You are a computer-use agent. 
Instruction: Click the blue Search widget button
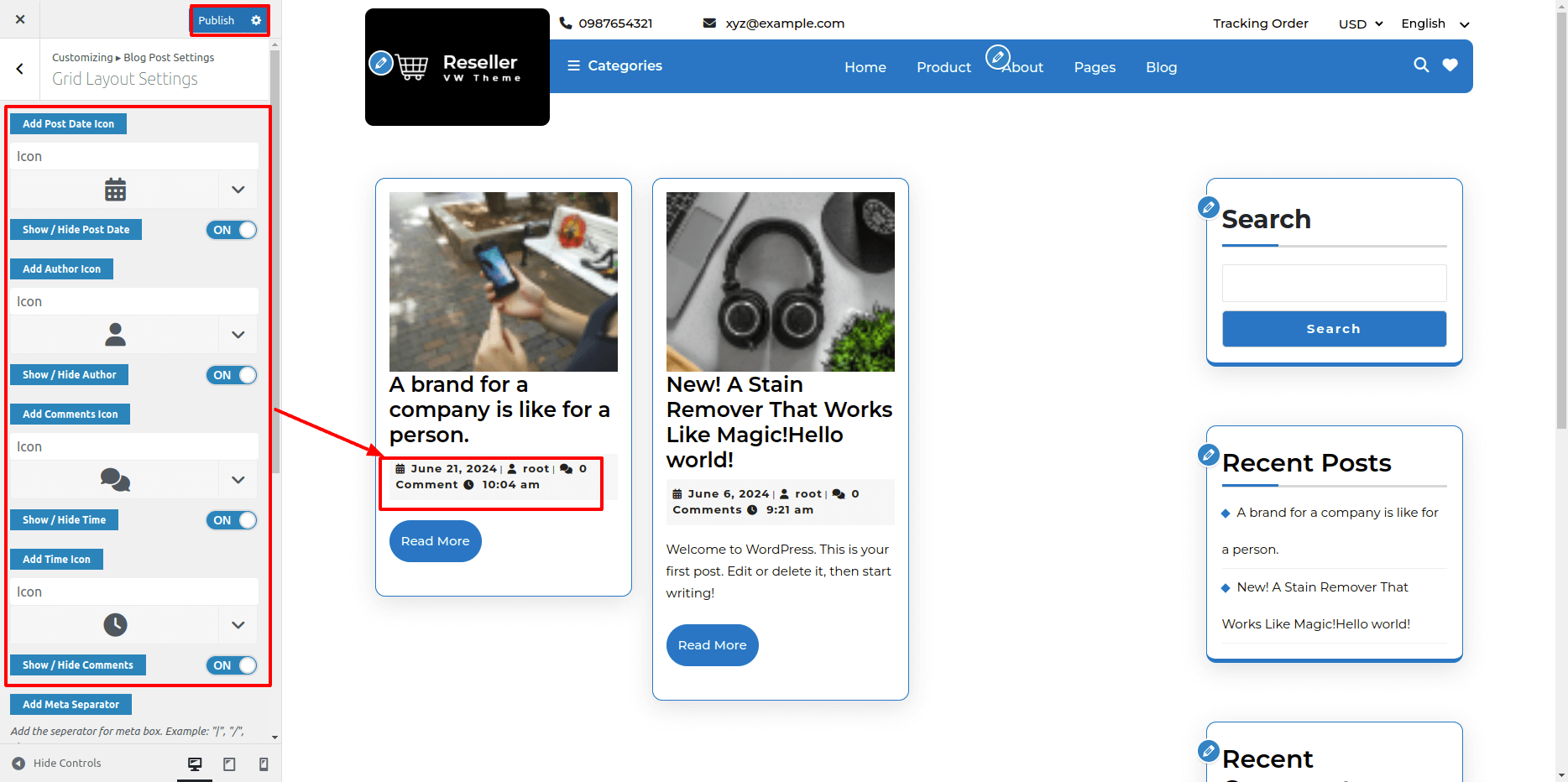pos(1334,329)
